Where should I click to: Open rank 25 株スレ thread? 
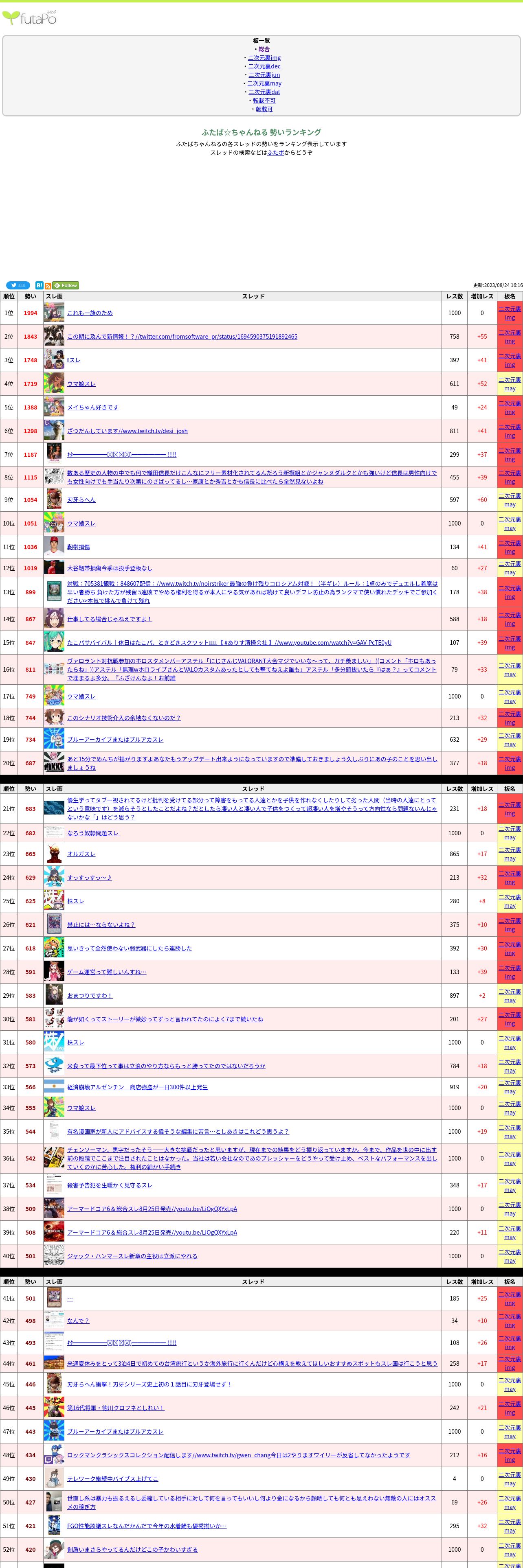click(75, 902)
